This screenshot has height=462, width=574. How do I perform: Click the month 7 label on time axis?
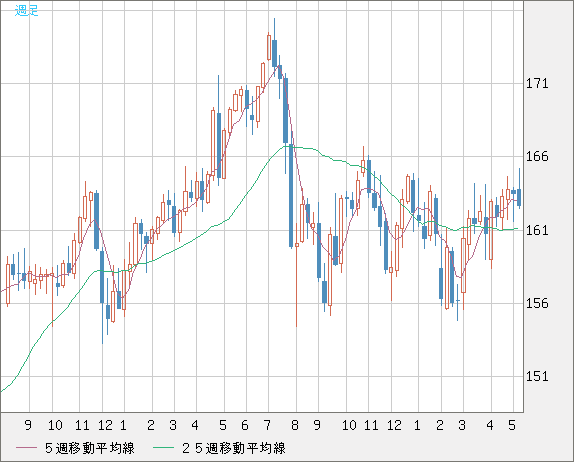pos(267,425)
